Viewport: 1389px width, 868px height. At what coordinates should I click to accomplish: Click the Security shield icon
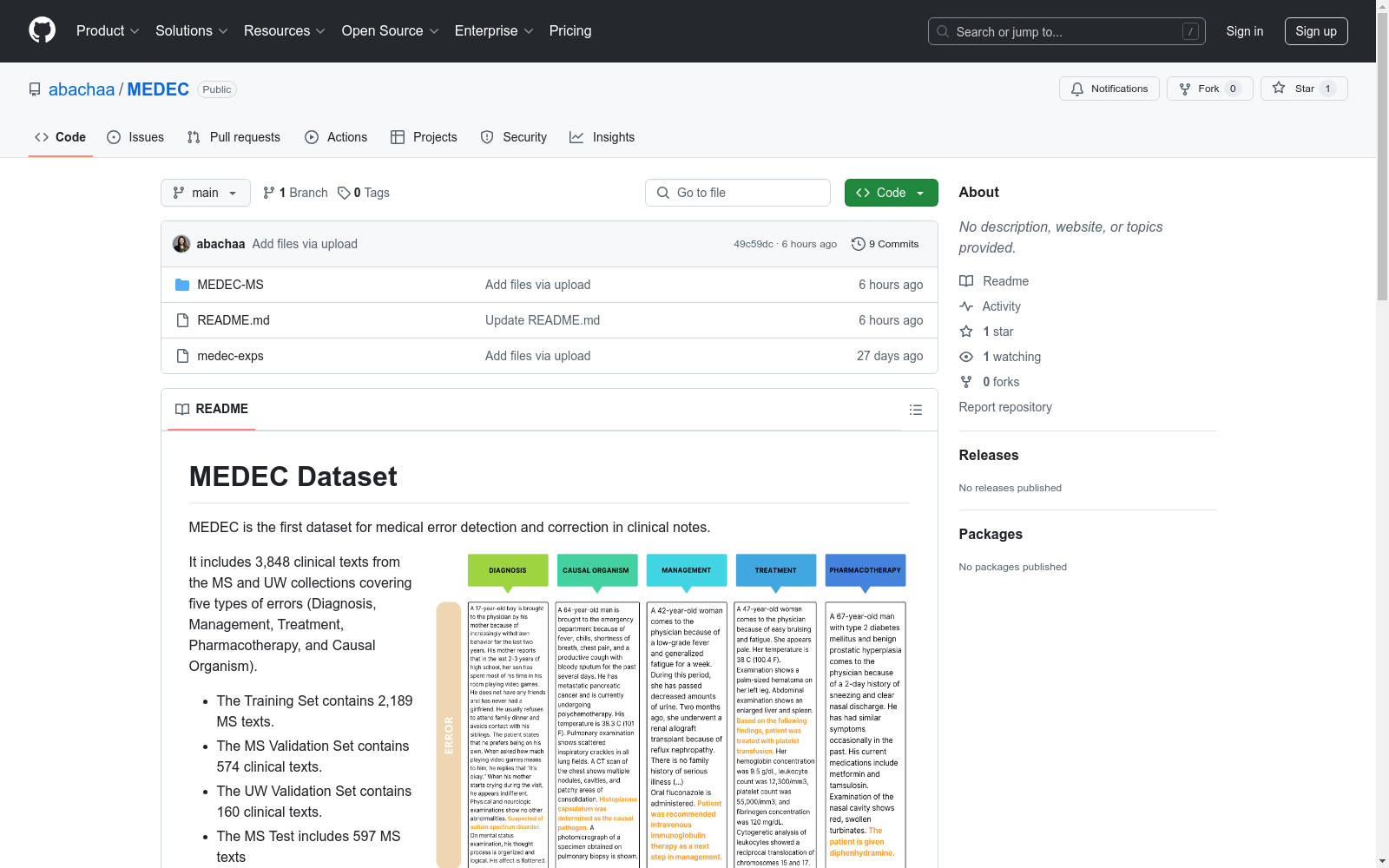[x=487, y=137]
